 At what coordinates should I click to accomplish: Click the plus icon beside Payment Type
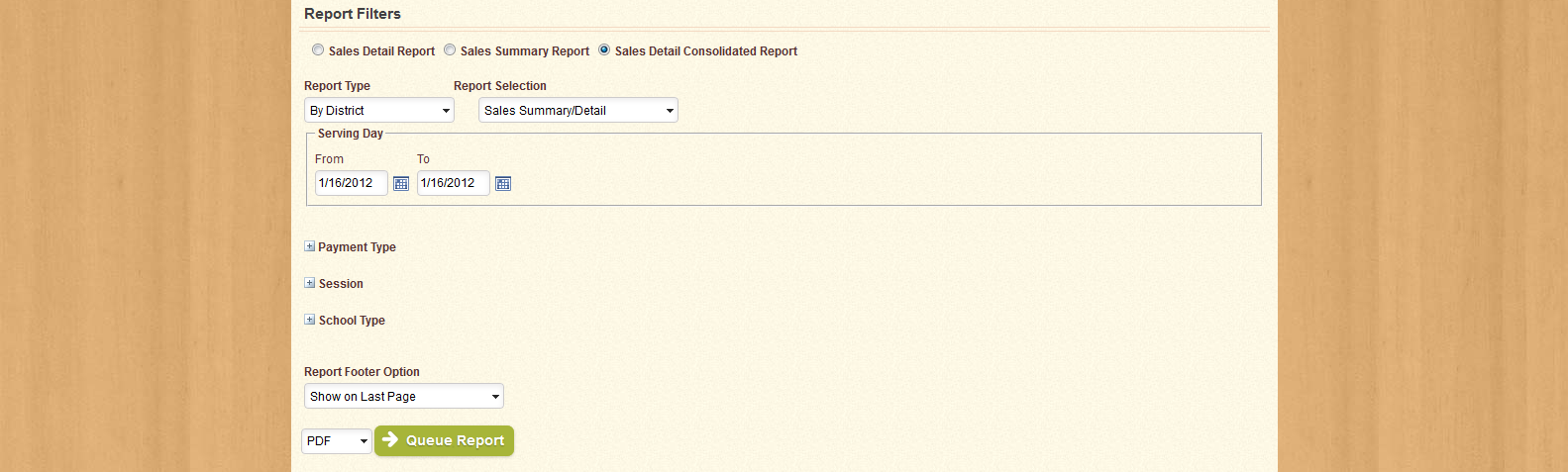click(x=310, y=246)
